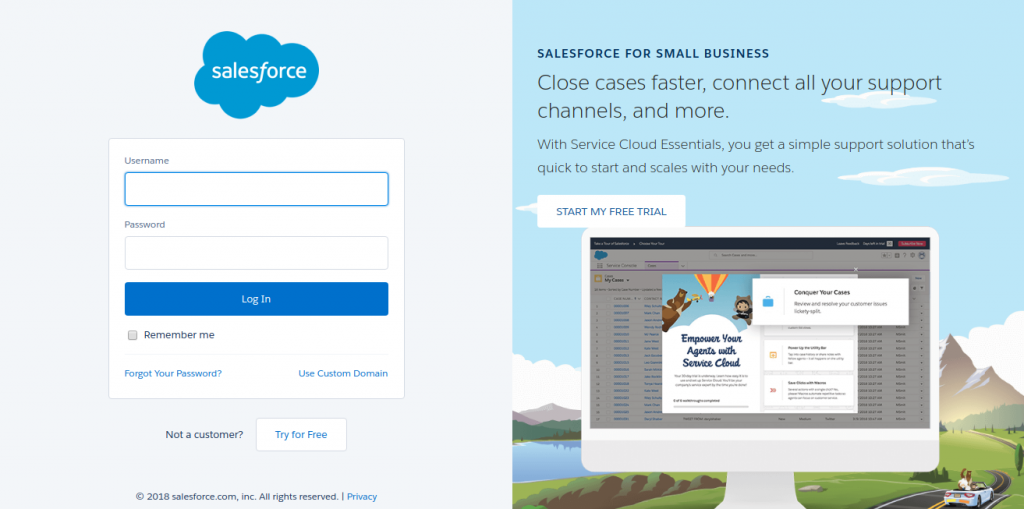Click the Remember me label
Image resolution: width=1024 pixels, height=509 pixels.
tap(179, 335)
